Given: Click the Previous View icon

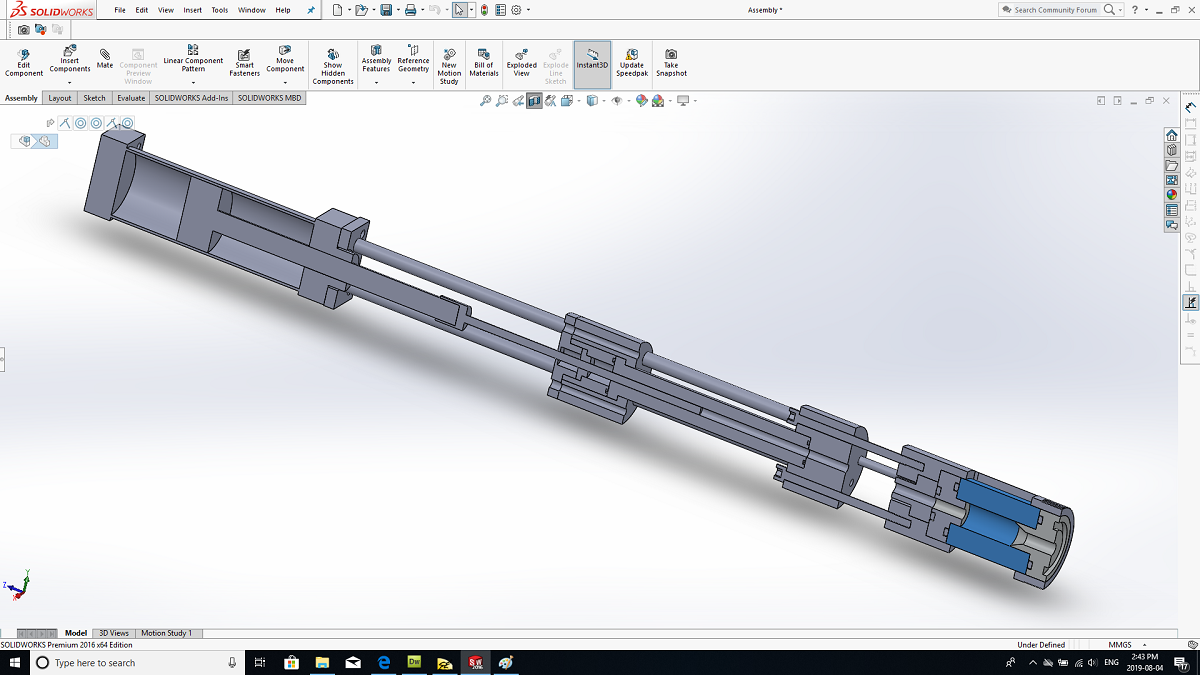Looking at the screenshot, I should tap(518, 101).
